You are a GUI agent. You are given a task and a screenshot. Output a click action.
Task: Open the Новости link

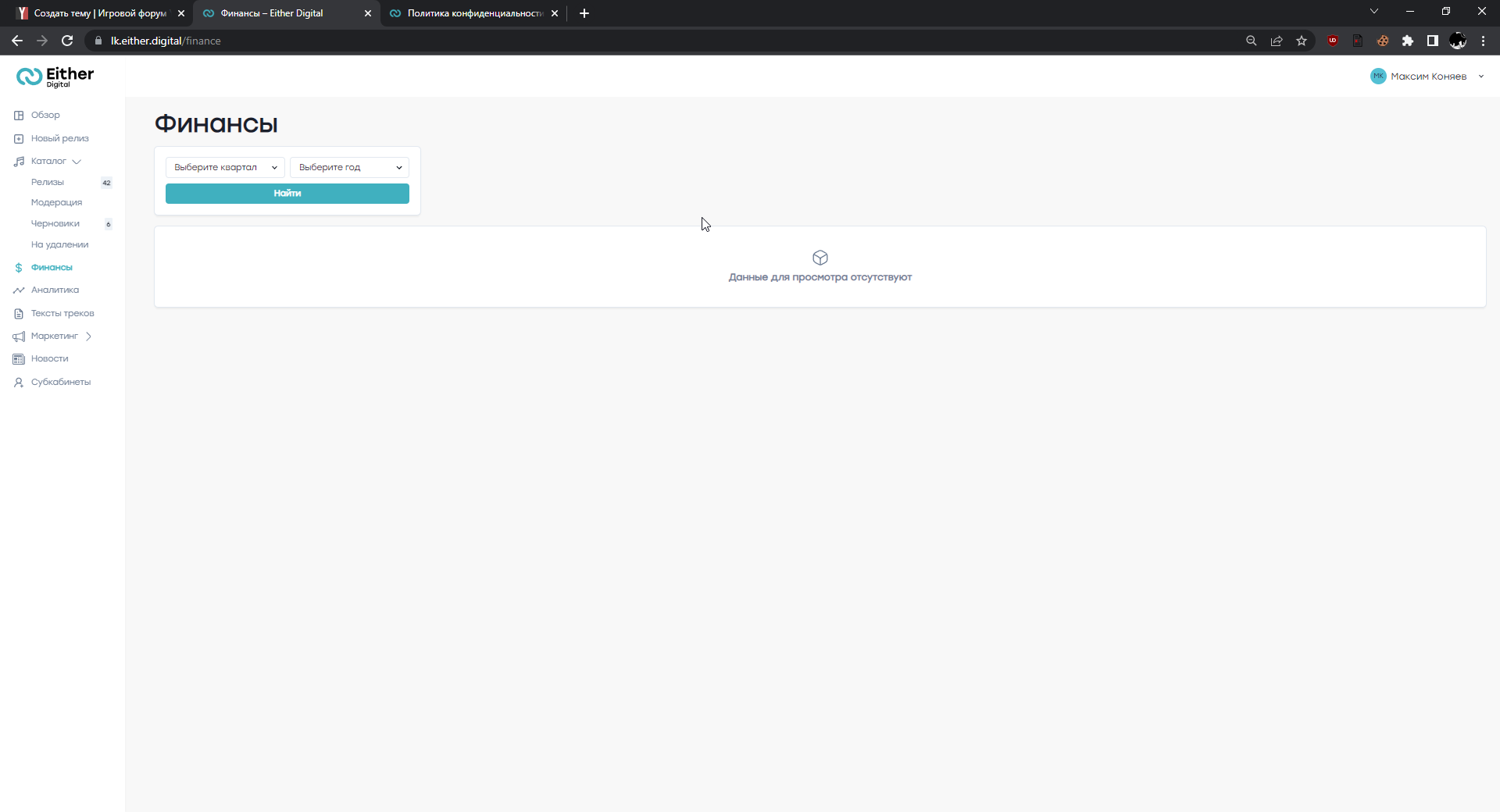[x=50, y=359]
